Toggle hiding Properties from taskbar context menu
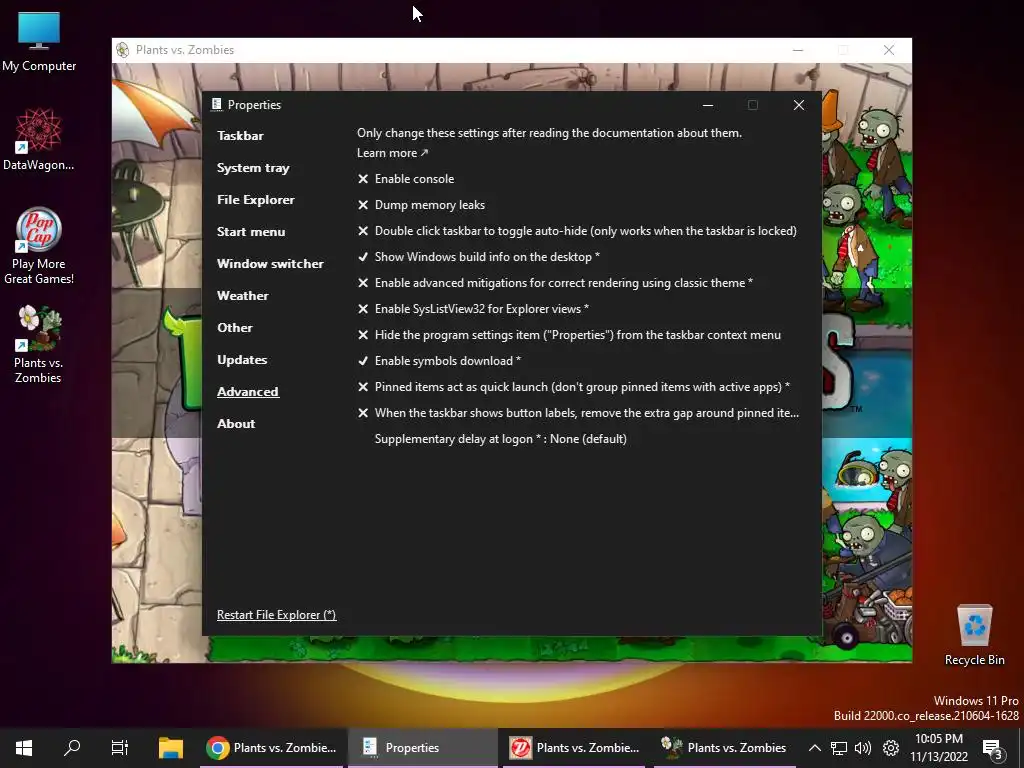 (569, 335)
